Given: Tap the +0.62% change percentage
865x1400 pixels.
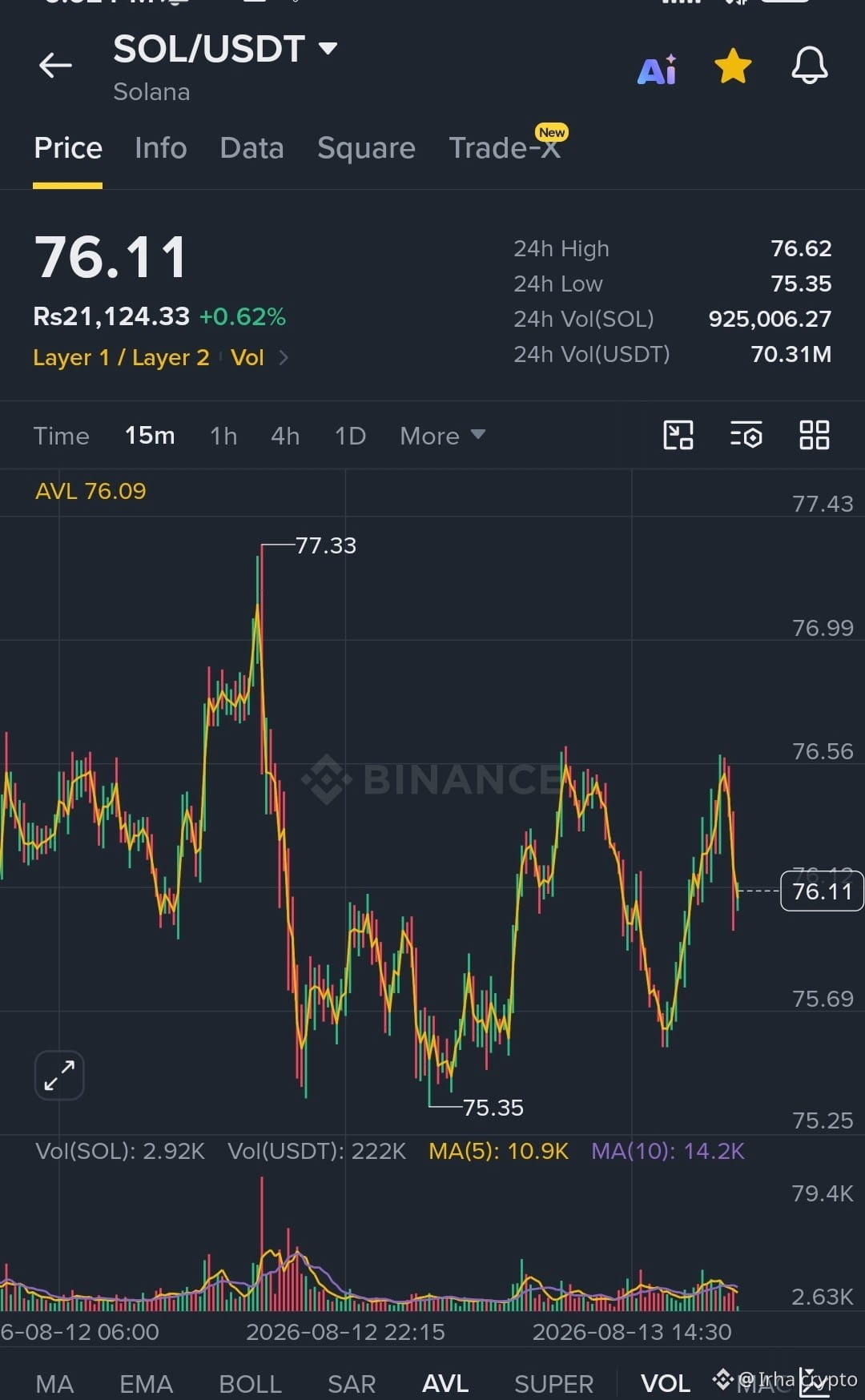Looking at the screenshot, I should 243,316.
